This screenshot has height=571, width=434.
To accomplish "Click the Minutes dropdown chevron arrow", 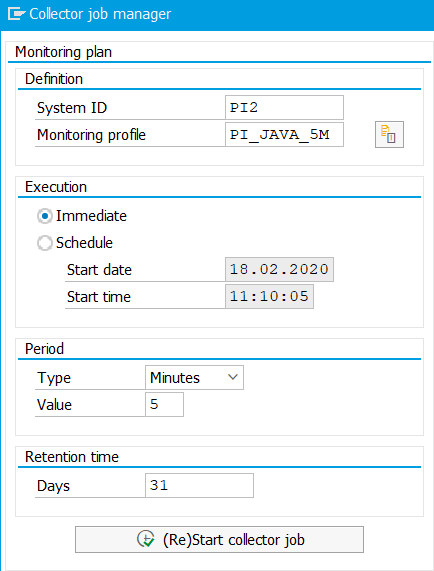I will coord(233,377).
